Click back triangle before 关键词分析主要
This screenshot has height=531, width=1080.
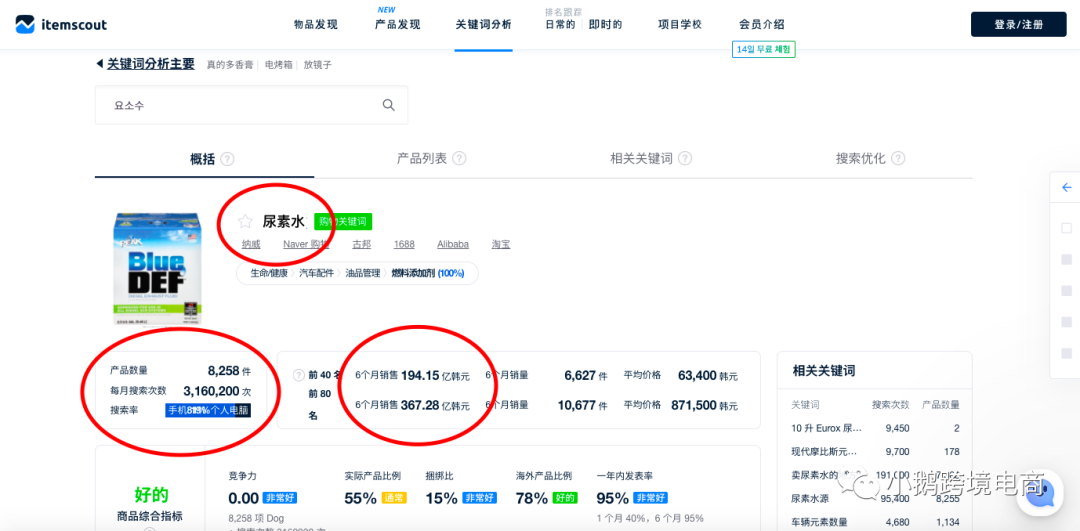[99, 64]
